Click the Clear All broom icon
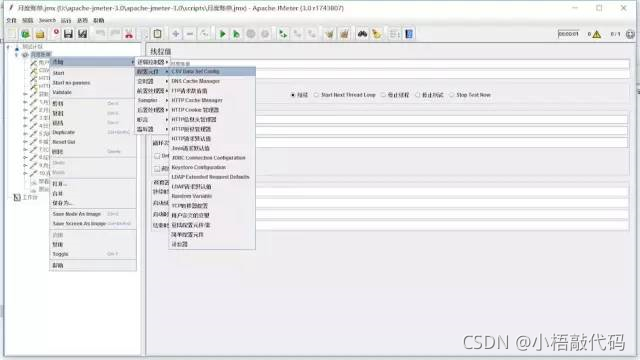 344,34
